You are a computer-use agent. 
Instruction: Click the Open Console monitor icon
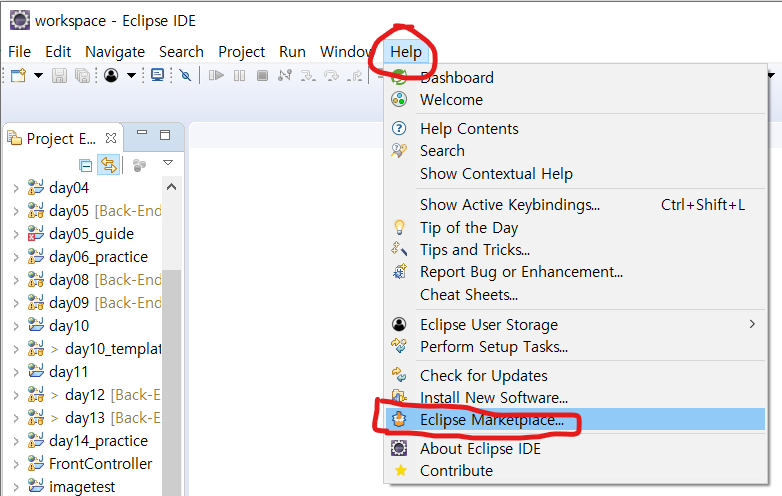158,76
